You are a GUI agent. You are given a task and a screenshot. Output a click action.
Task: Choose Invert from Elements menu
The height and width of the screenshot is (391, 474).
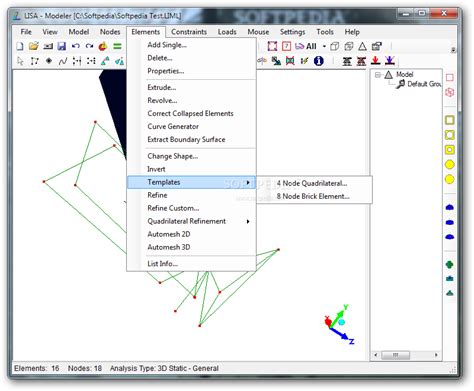pos(156,169)
